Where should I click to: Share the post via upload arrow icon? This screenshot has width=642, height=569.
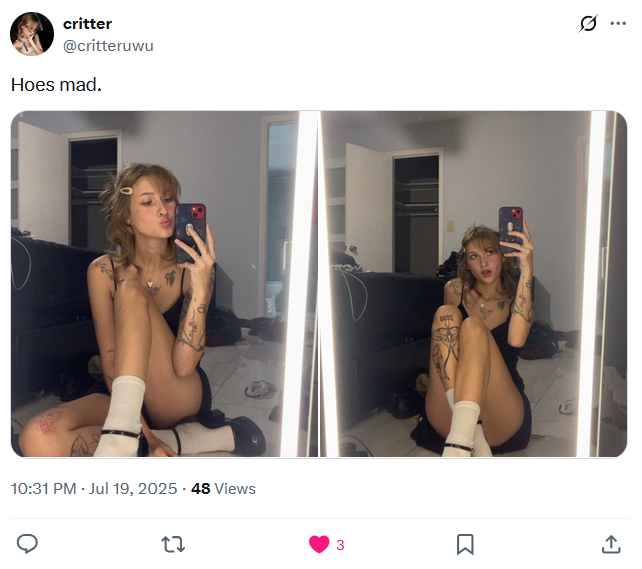click(x=611, y=544)
